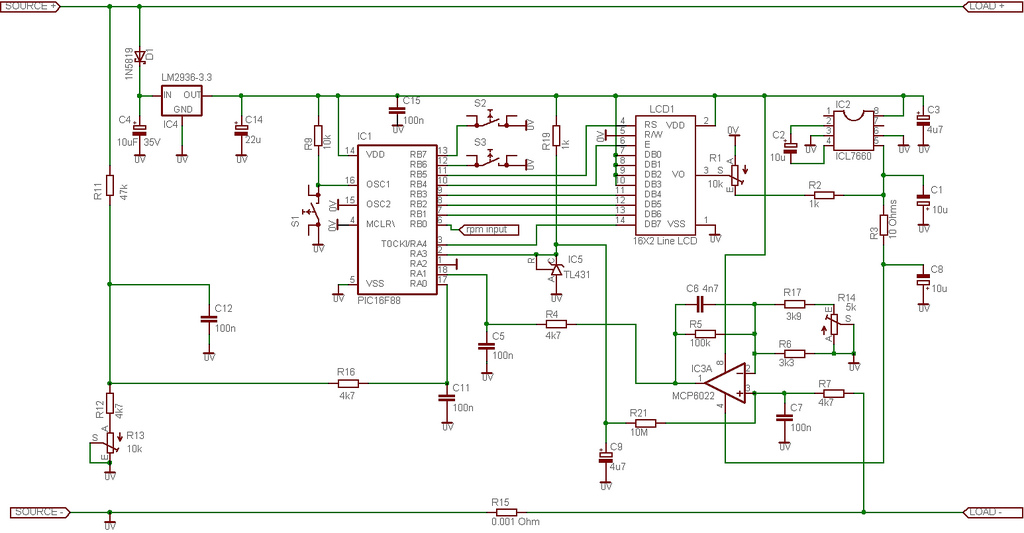This screenshot has height=533, width=1024.
Task: Select capacitor C1 10u
Action: pyautogui.click(x=923, y=201)
